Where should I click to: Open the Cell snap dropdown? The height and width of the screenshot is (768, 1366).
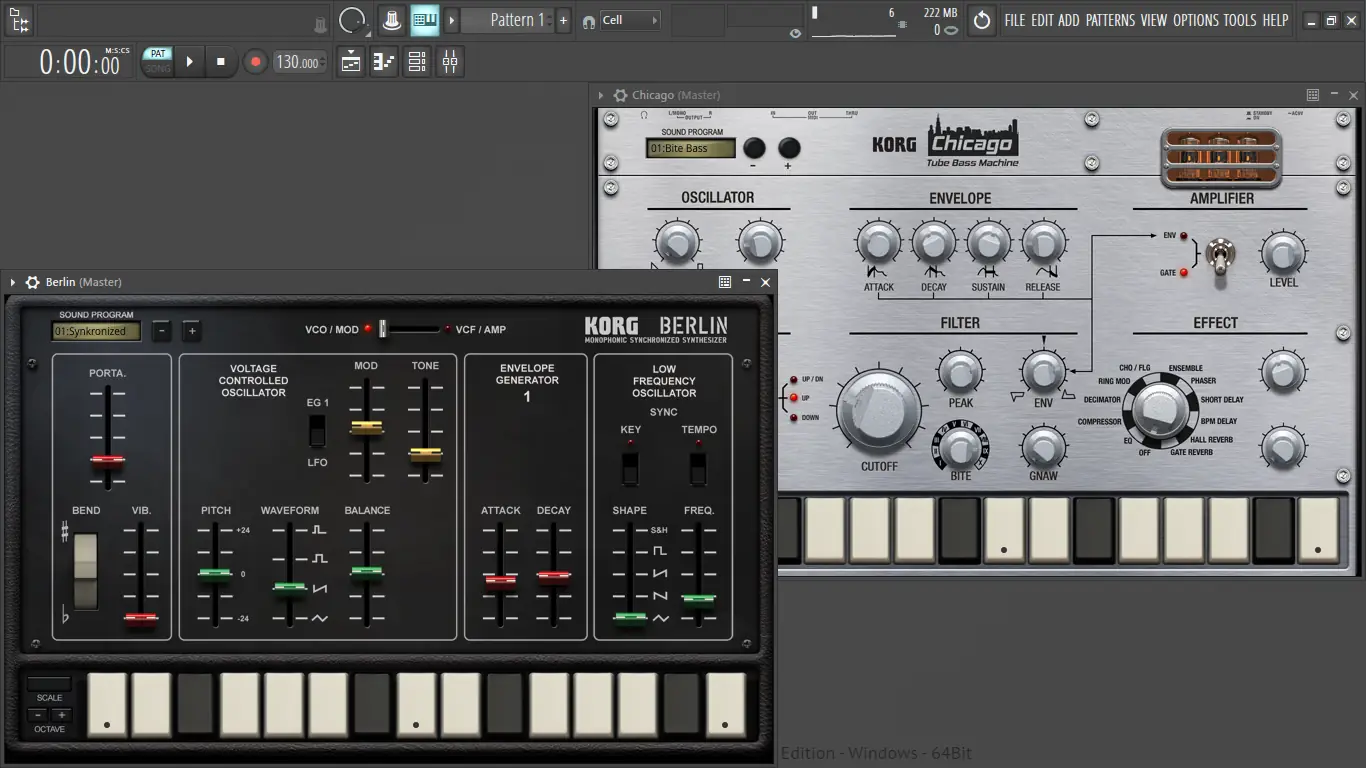pyautogui.click(x=629, y=20)
